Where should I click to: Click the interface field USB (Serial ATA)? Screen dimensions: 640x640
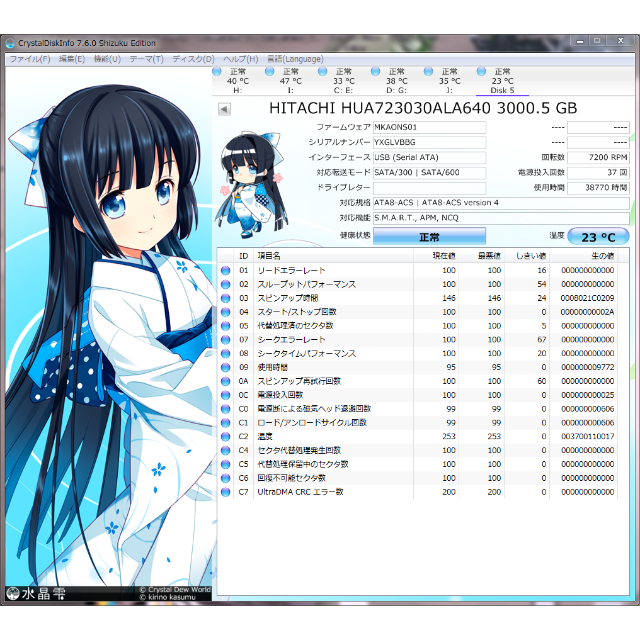pos(429,158)
